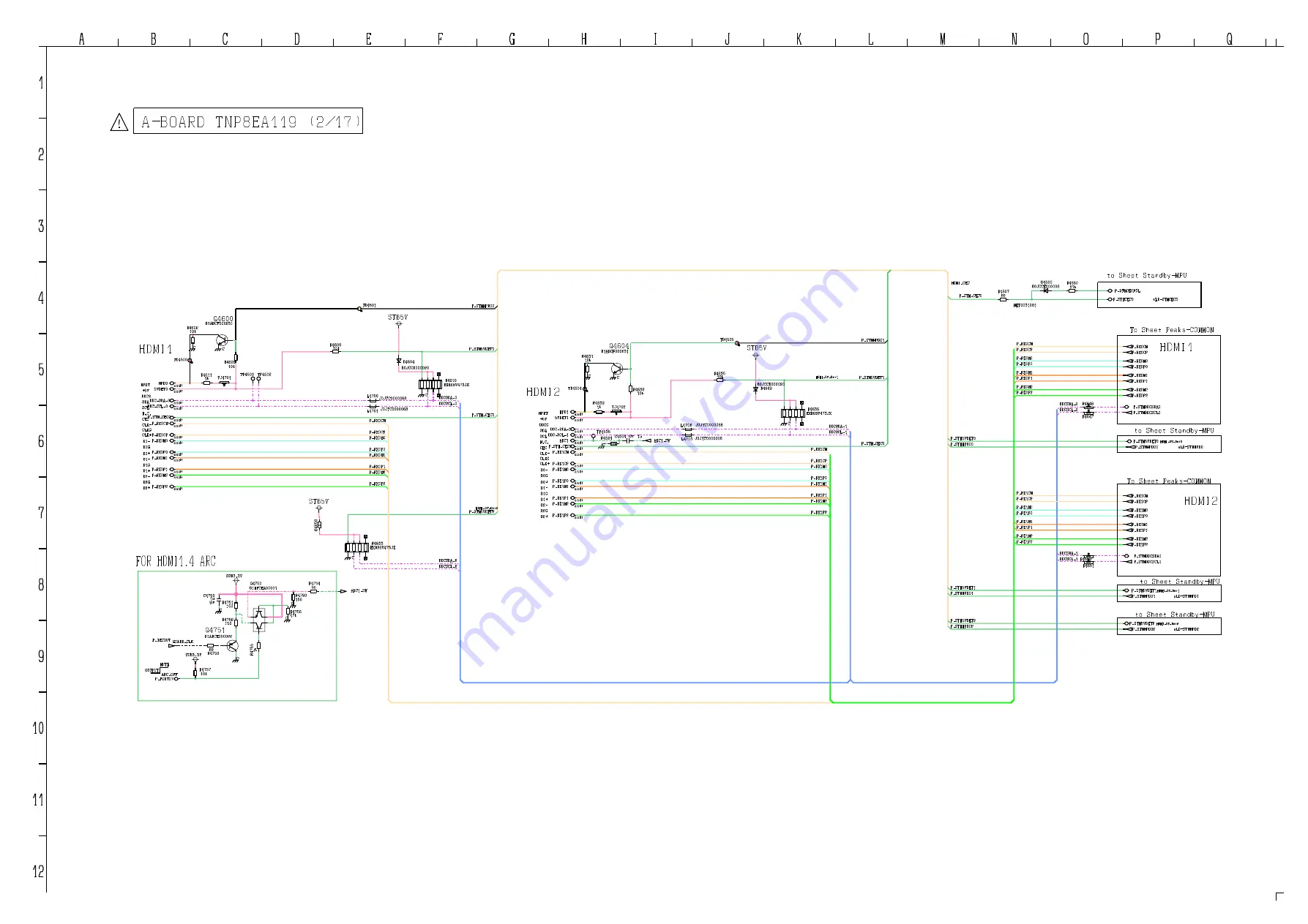This screenshot has width=1308, height=924.
Task: Click the 'Q4604' reference designator text
Action: tap(619, 346)
